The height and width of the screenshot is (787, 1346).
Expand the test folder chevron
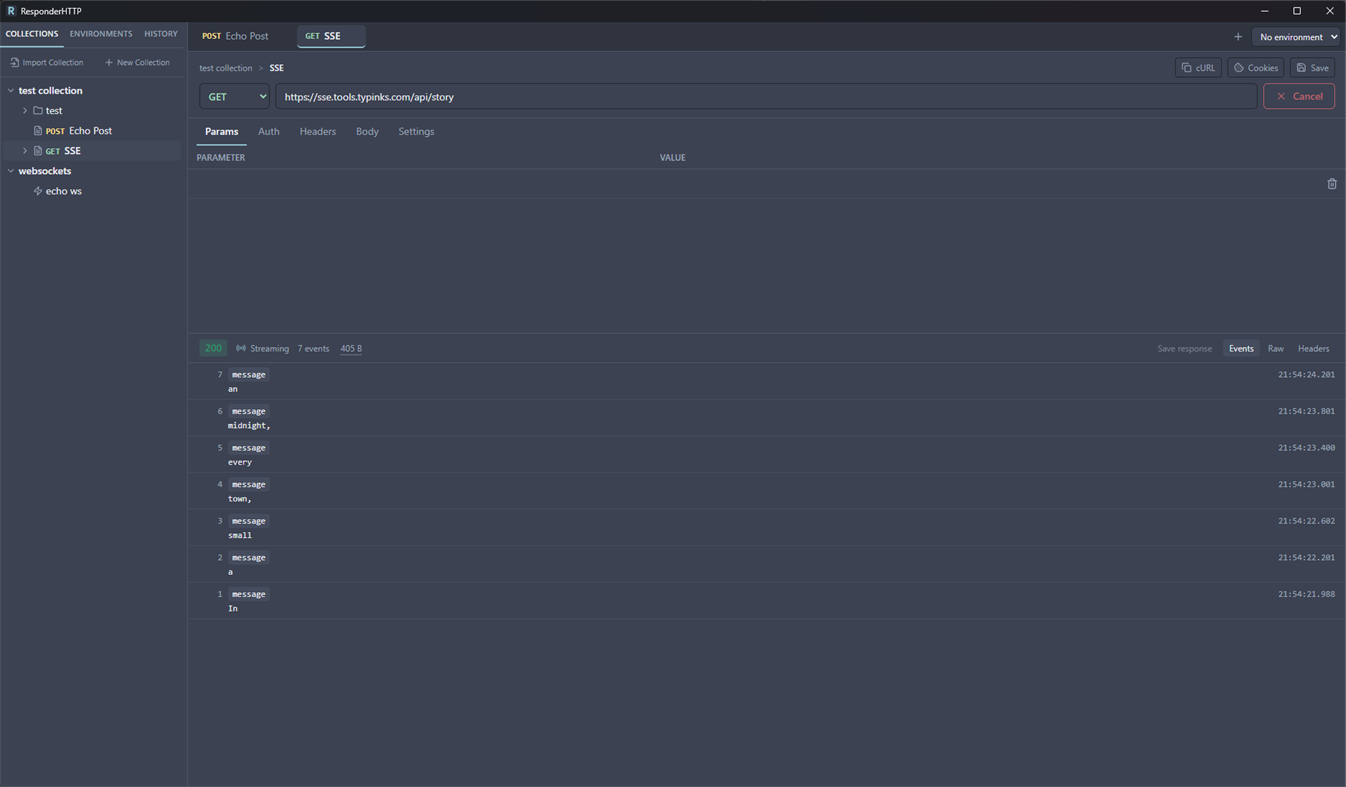25,111
